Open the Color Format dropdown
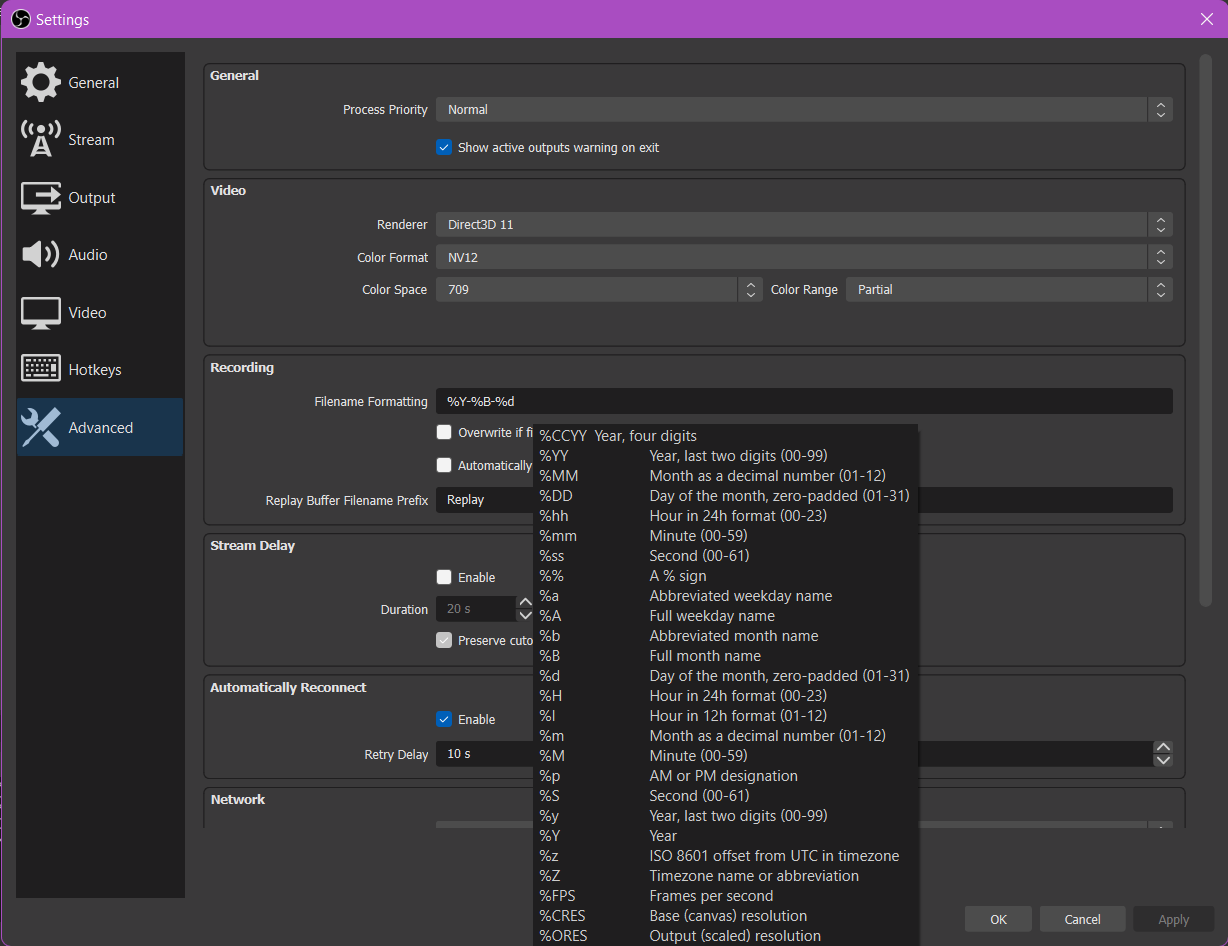 point(804,257)
